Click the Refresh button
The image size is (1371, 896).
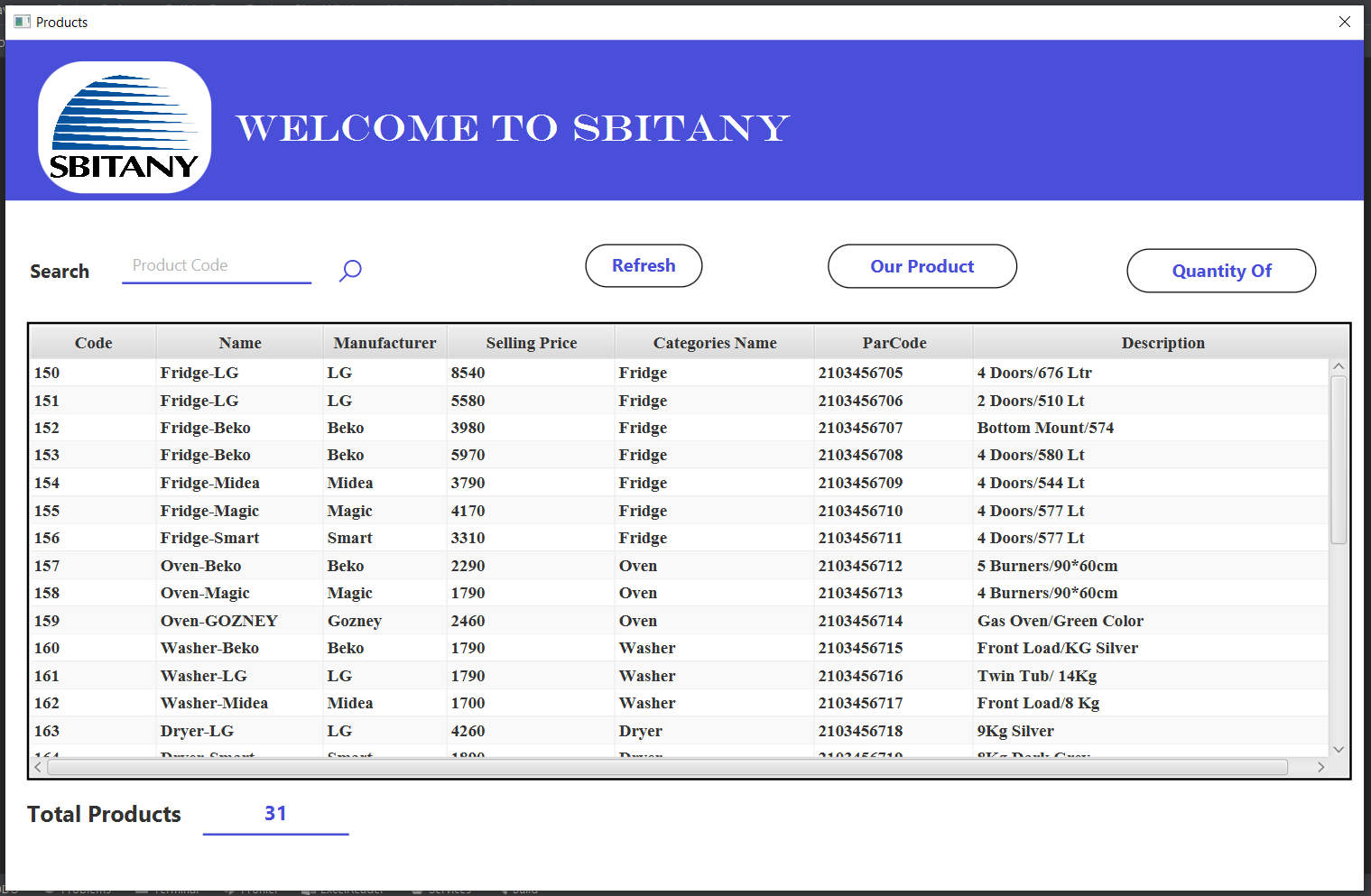(x=644, y=265)
